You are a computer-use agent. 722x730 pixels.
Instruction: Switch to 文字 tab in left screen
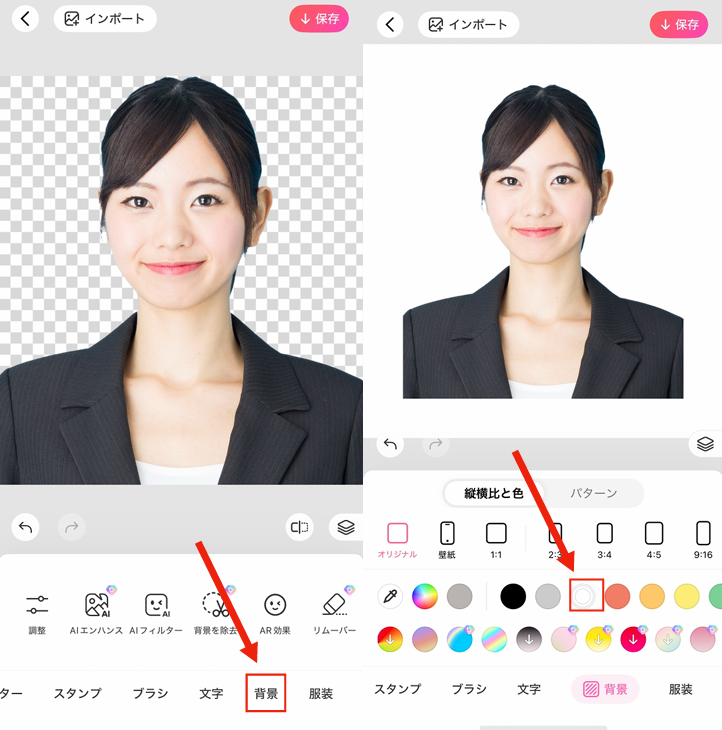[x=211, y=693]
